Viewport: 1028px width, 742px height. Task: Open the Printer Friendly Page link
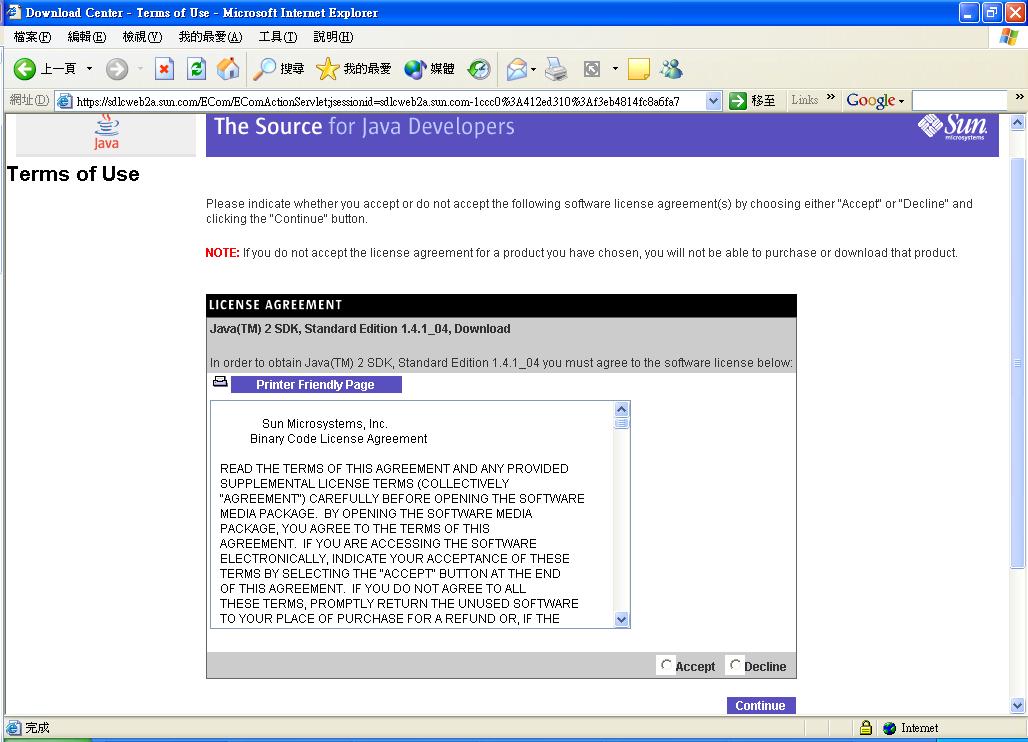(x=315, y=385)
